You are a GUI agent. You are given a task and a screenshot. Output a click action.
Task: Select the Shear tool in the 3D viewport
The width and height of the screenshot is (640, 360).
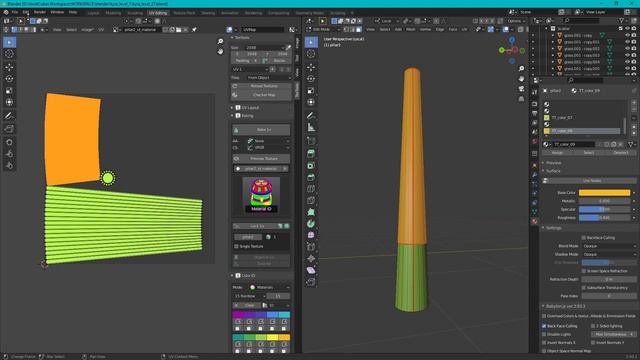(x=311, y=270)
